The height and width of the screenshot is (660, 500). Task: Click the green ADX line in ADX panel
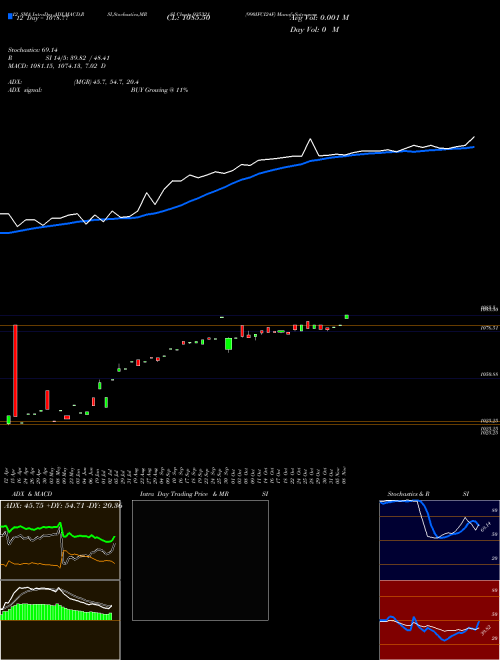click(x=58, y=532)
